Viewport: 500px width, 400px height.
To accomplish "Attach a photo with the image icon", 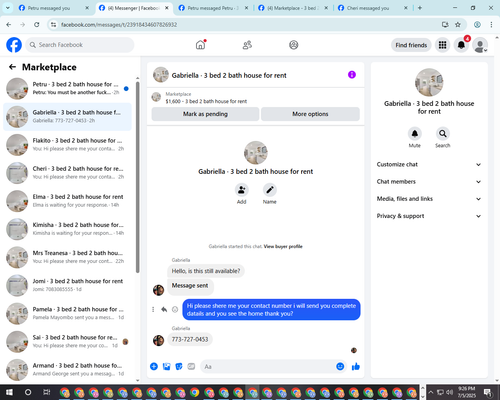I will coord(166,367).
